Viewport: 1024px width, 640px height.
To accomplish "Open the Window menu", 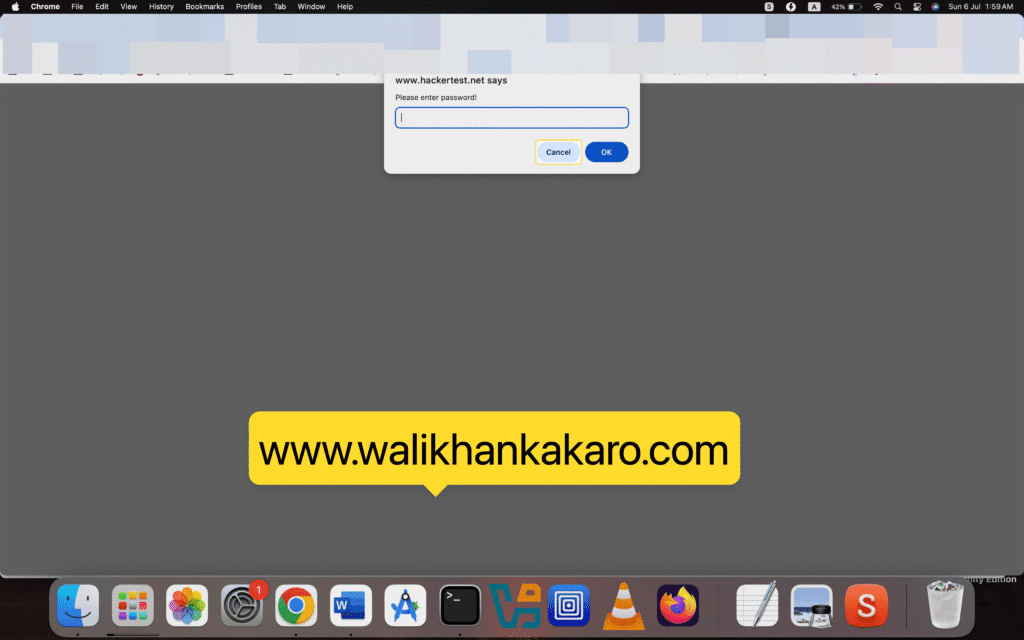I will coord(311,7).
